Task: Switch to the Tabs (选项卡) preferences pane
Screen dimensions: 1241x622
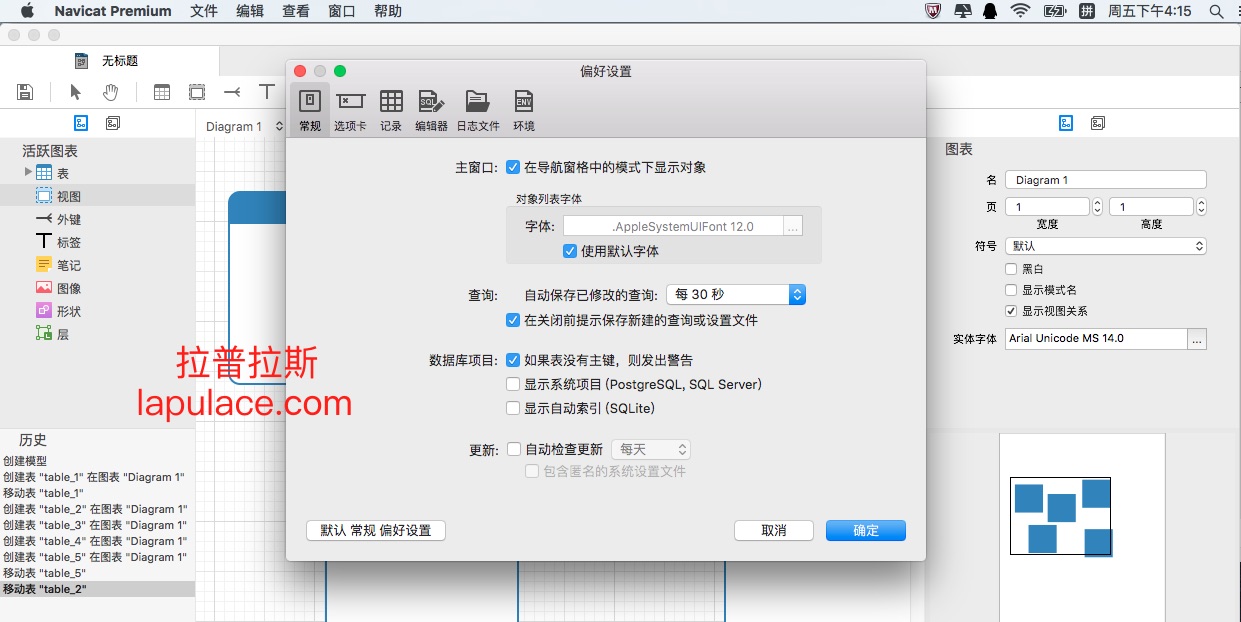Action: coord(350,110)
